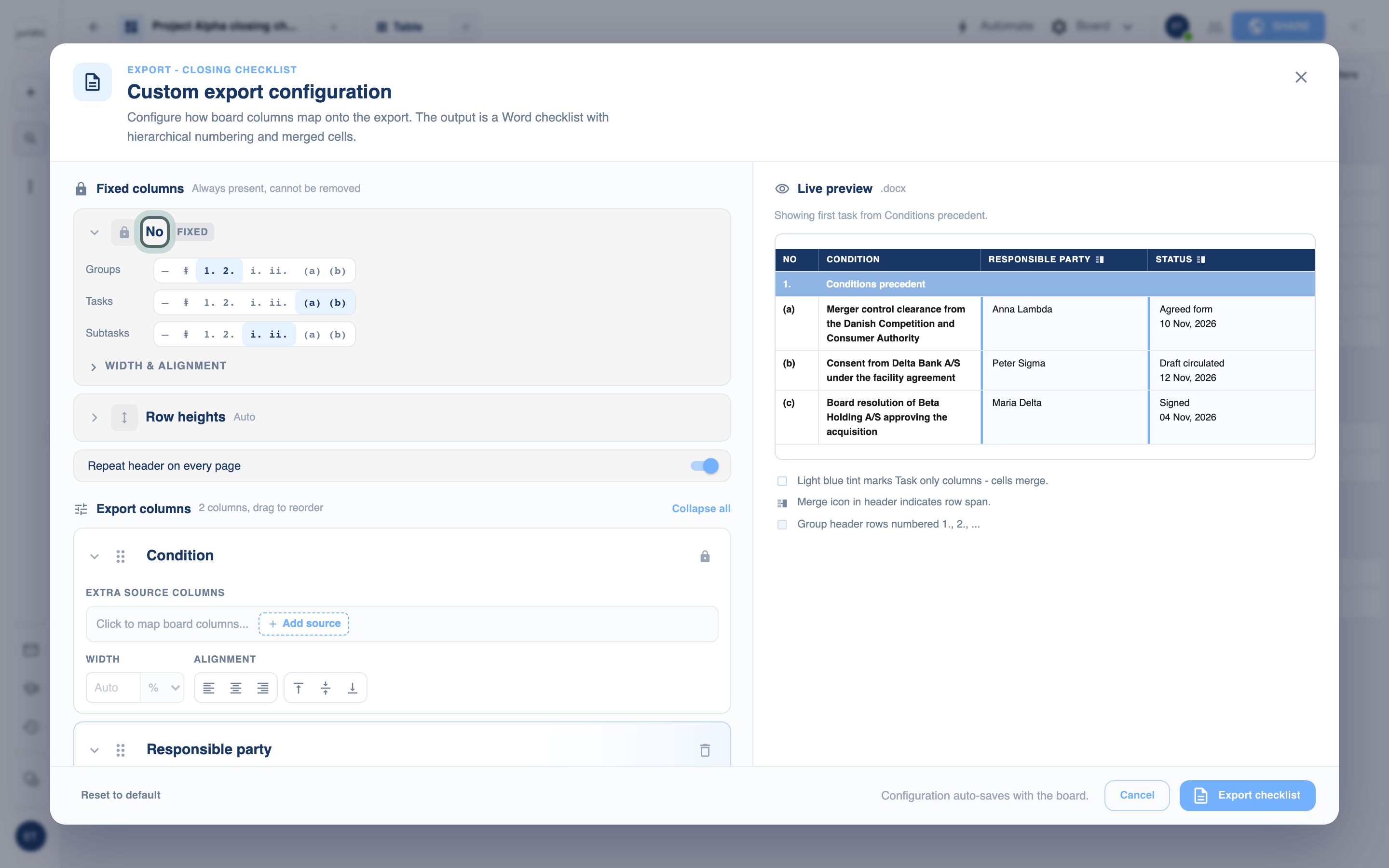Click the Table tab in the background window
1389x868 pixels.
[x=400, y=27]
